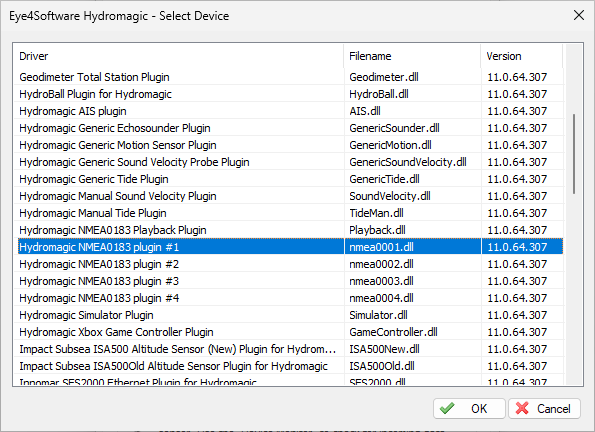Click the HydroBall.dll filename cell
Screen dimensions: 595x432
point(413,94)
